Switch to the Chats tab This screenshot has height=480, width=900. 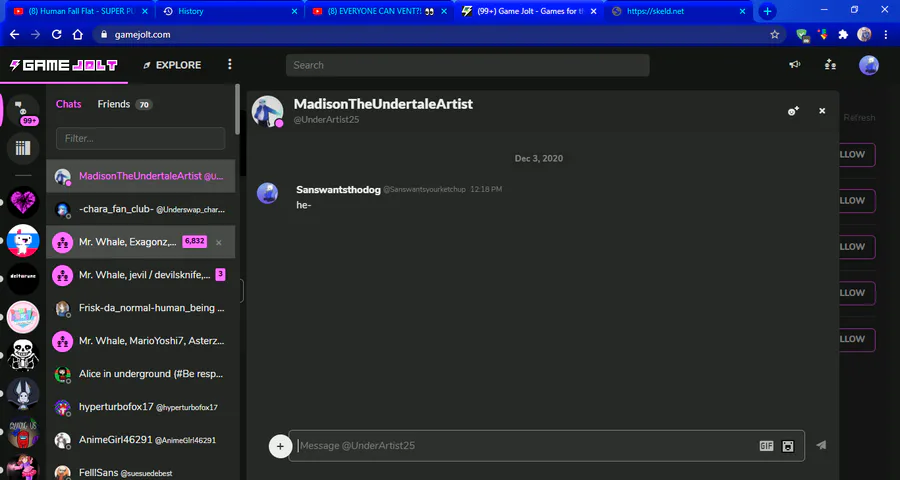69,104
